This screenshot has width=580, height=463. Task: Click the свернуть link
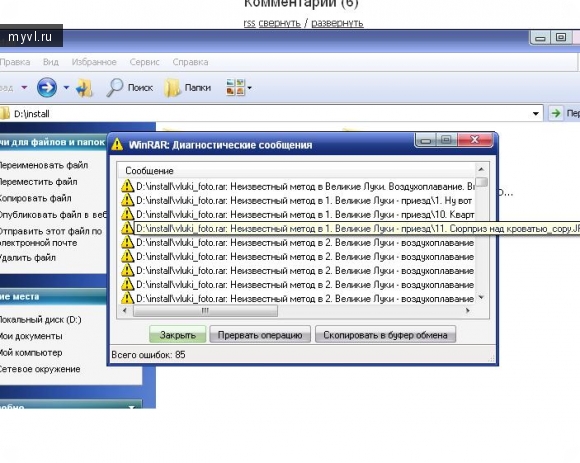pos(279,23)
